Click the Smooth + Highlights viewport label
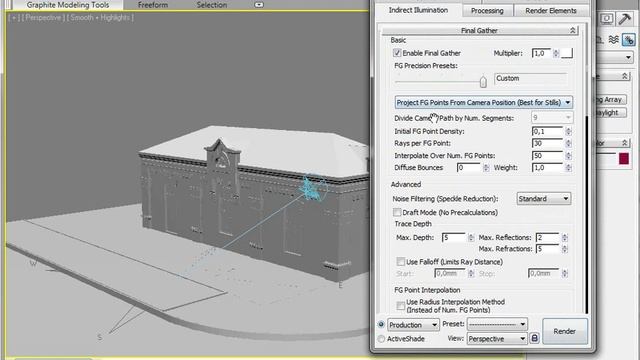Image resolution: width=640 pixels, height=360 pixels. [x=100, y=18]
